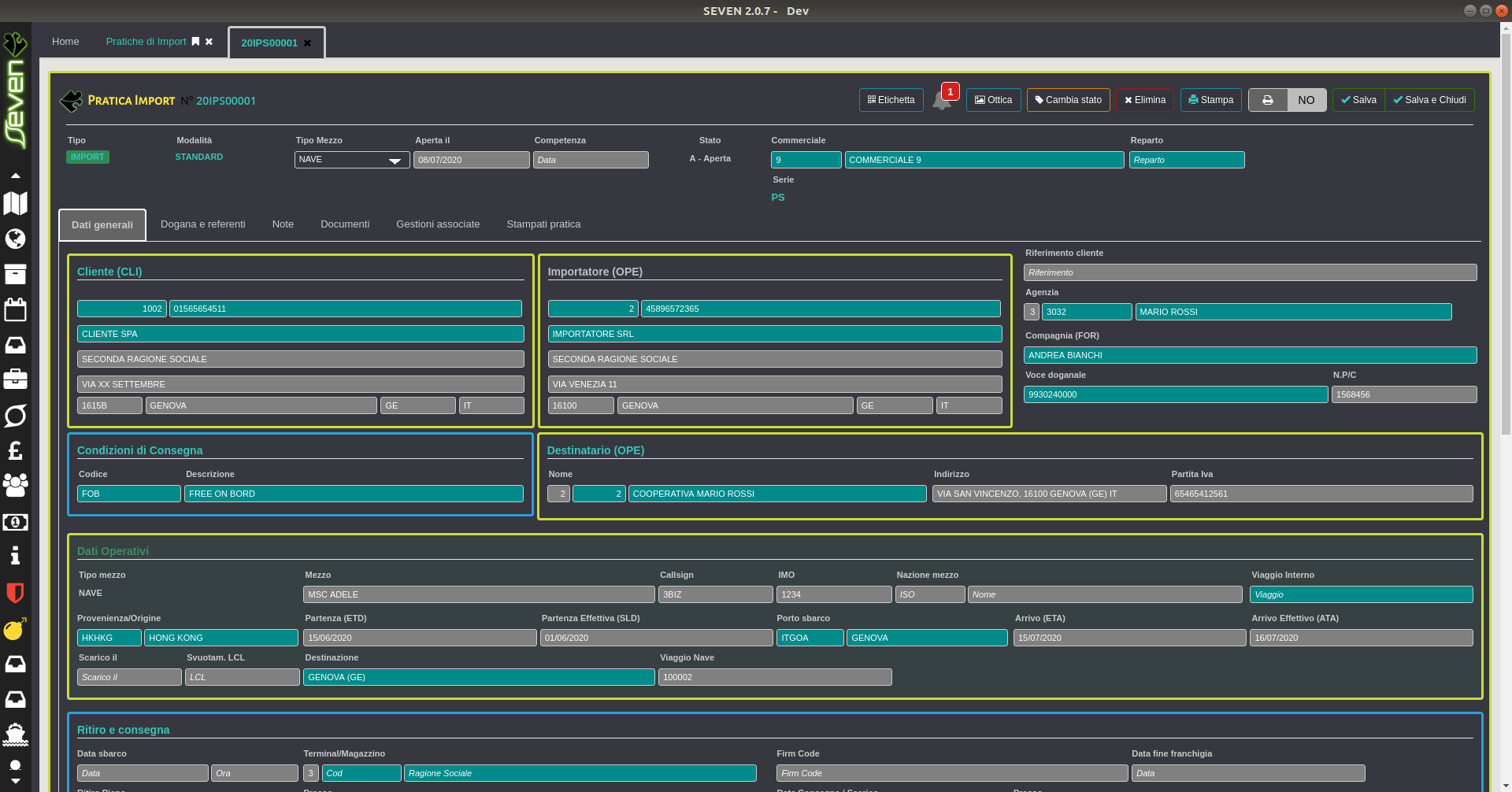The image size is (1512, 792).
Task: Open the ship sidebar icon
Action: [x=15, y=735]
